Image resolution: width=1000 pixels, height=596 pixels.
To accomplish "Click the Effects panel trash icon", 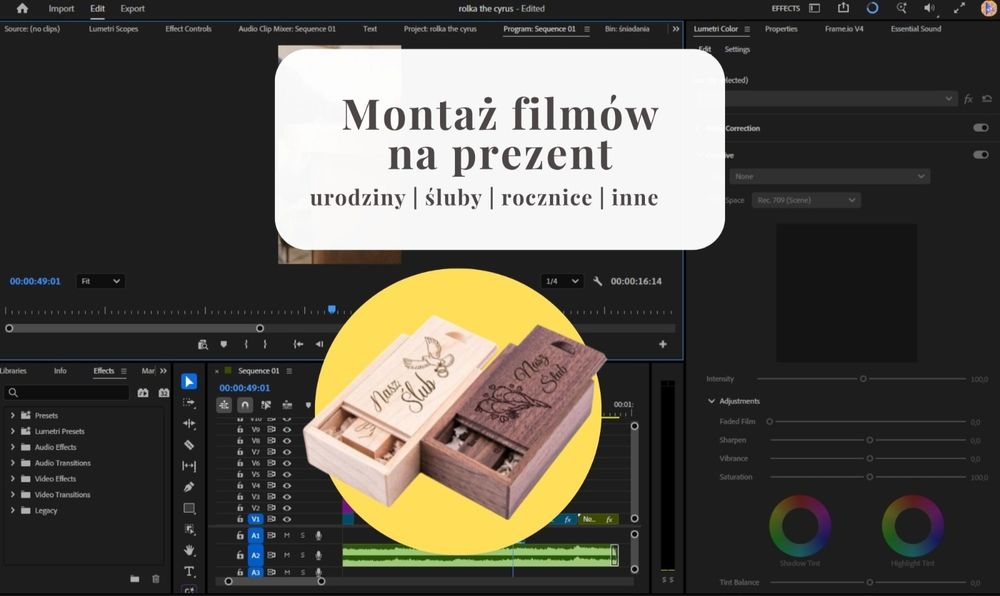I will click(x=156, y=579).
